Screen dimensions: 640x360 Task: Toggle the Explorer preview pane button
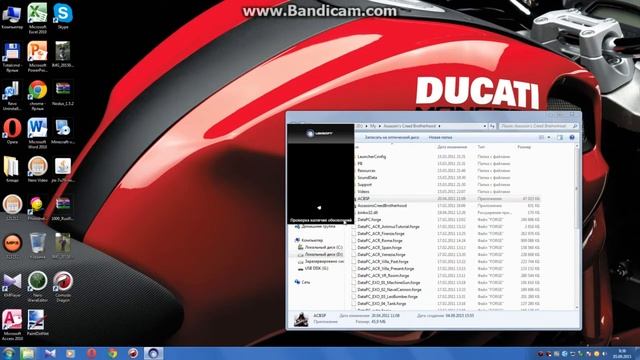(x=560, y=138)
